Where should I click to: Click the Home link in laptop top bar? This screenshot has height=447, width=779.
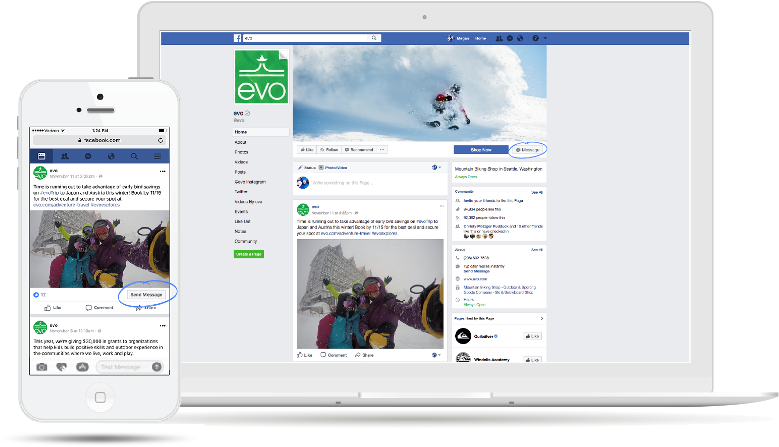pos(480,38)
